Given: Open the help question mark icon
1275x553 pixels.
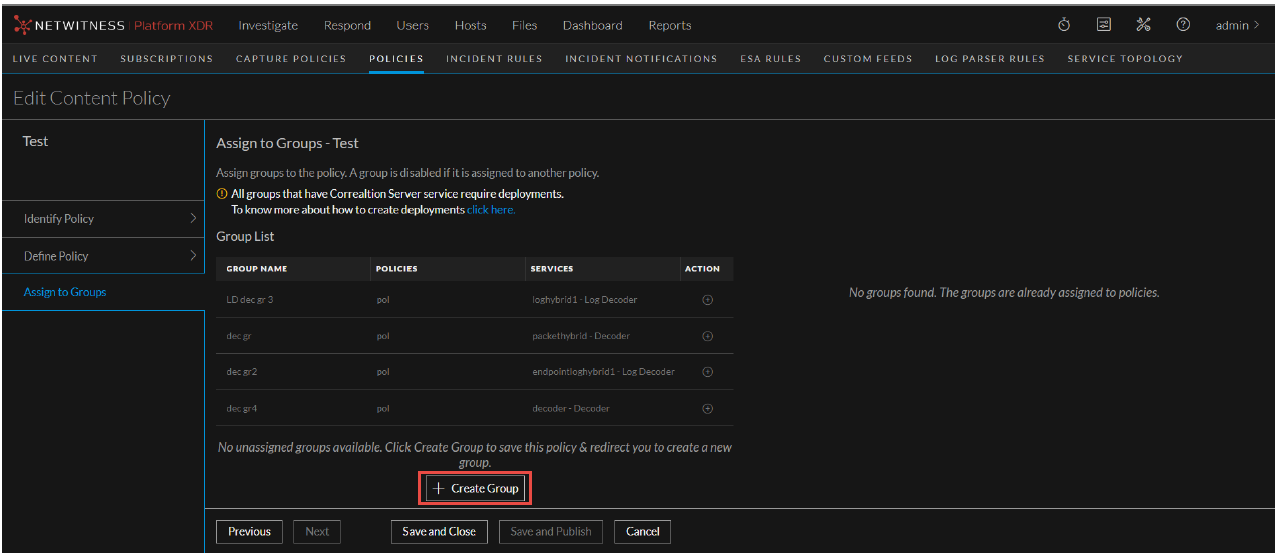Looking at the screenshot, I should [x=1183, y=25].
